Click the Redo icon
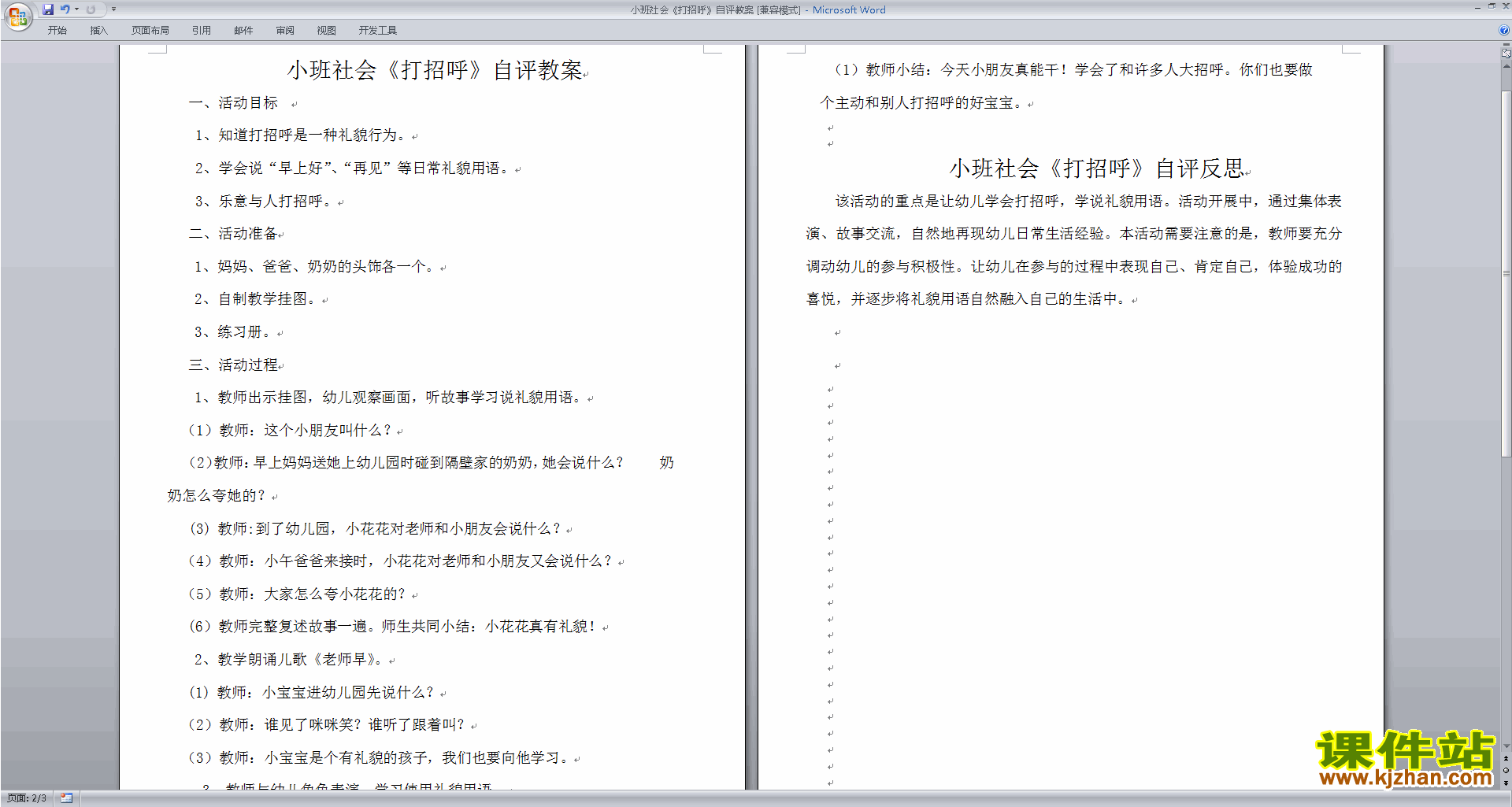 click(x=91, y=9)
